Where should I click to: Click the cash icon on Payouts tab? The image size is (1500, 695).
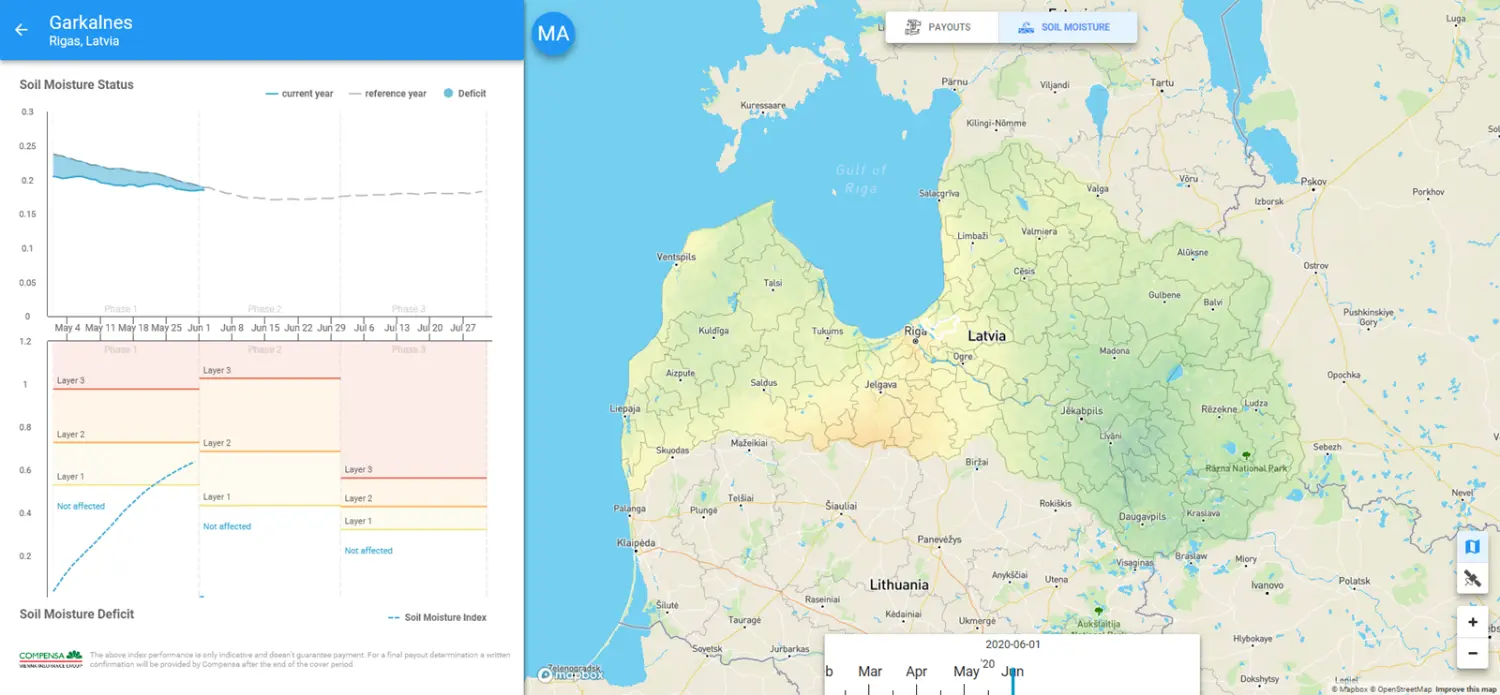click(913, 27)
